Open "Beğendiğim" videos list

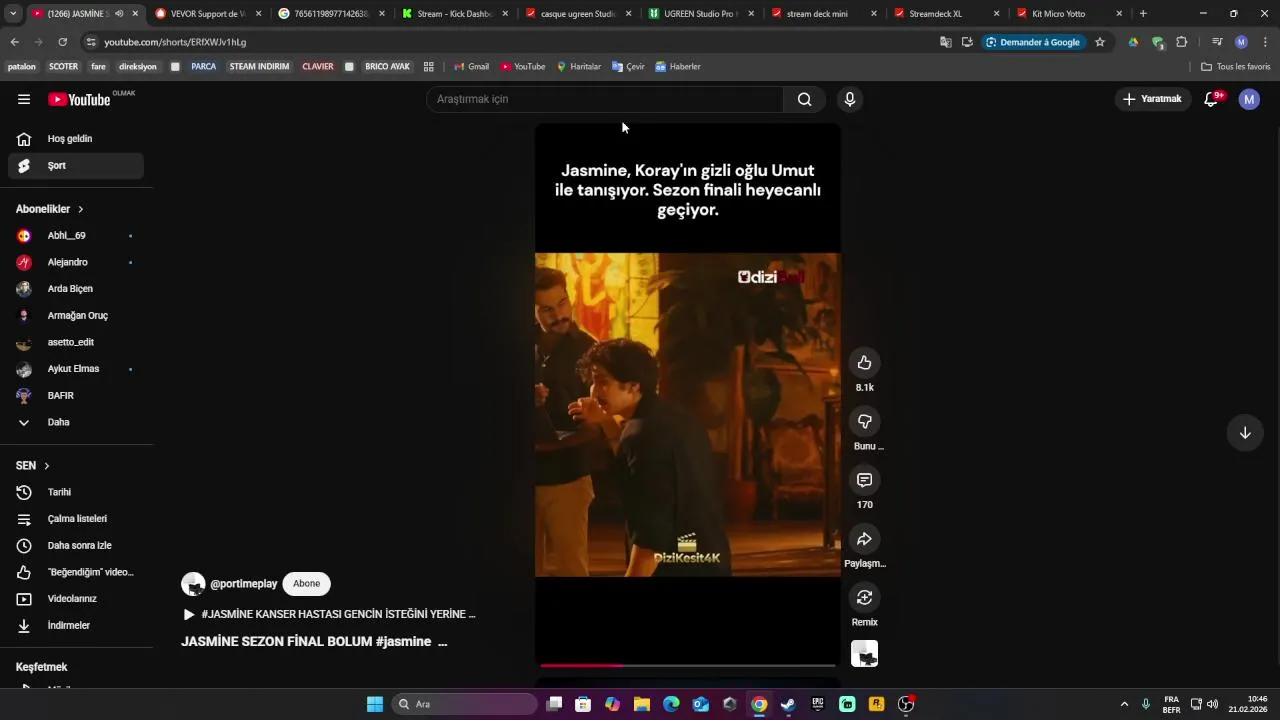tap(76, 572)
